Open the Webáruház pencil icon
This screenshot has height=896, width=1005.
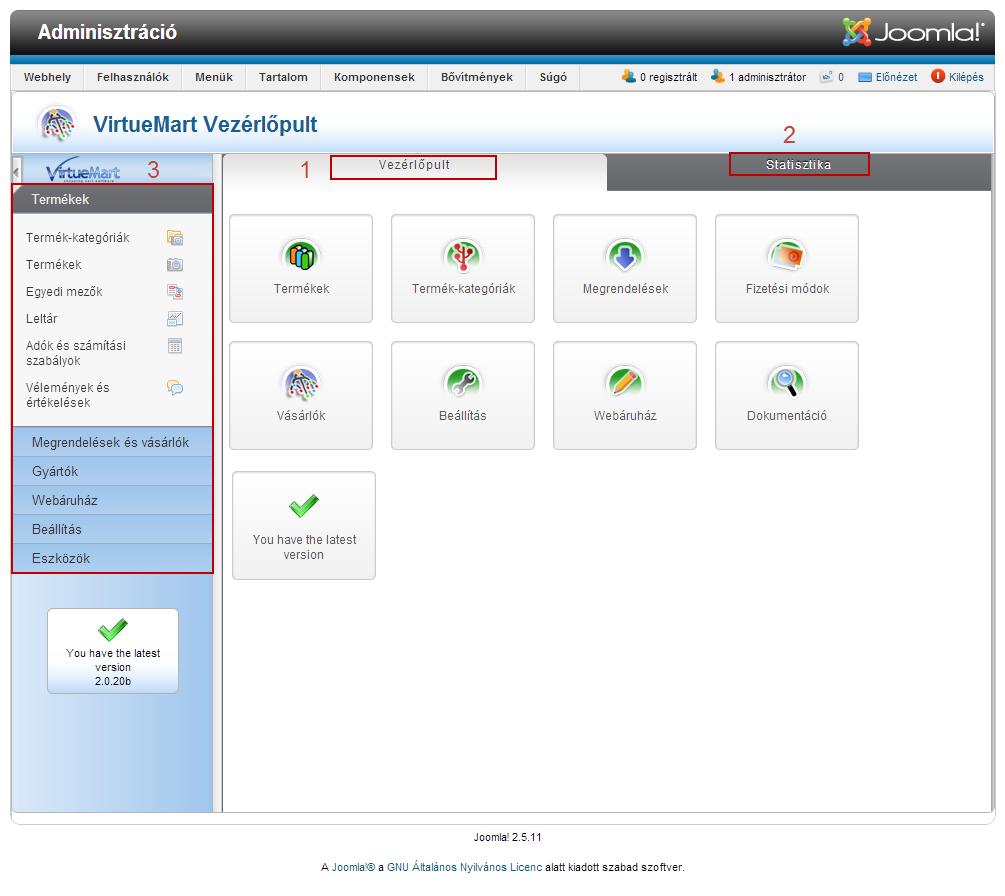click(625, 383)
